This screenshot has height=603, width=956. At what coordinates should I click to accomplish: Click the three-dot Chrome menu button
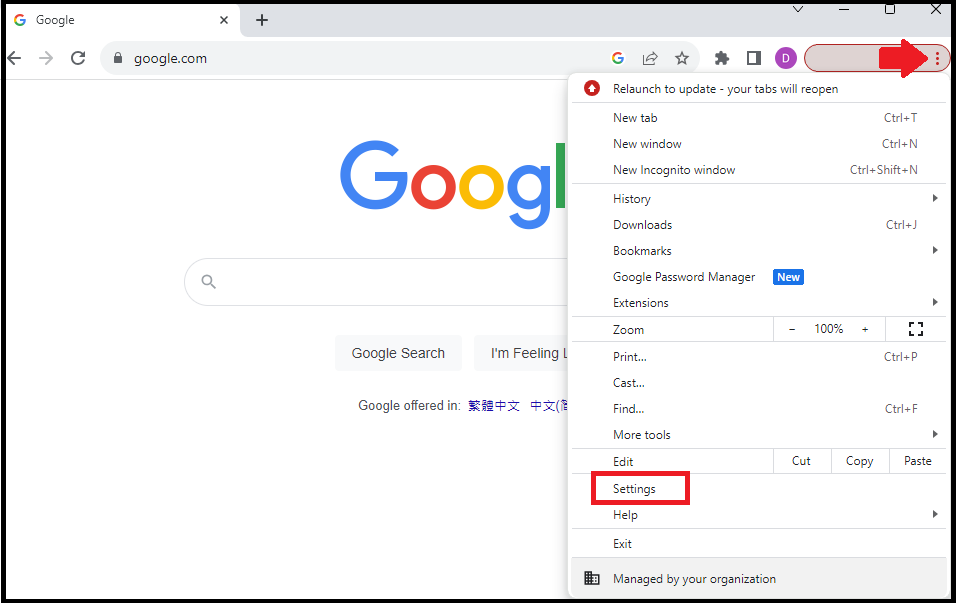(937, 59)
